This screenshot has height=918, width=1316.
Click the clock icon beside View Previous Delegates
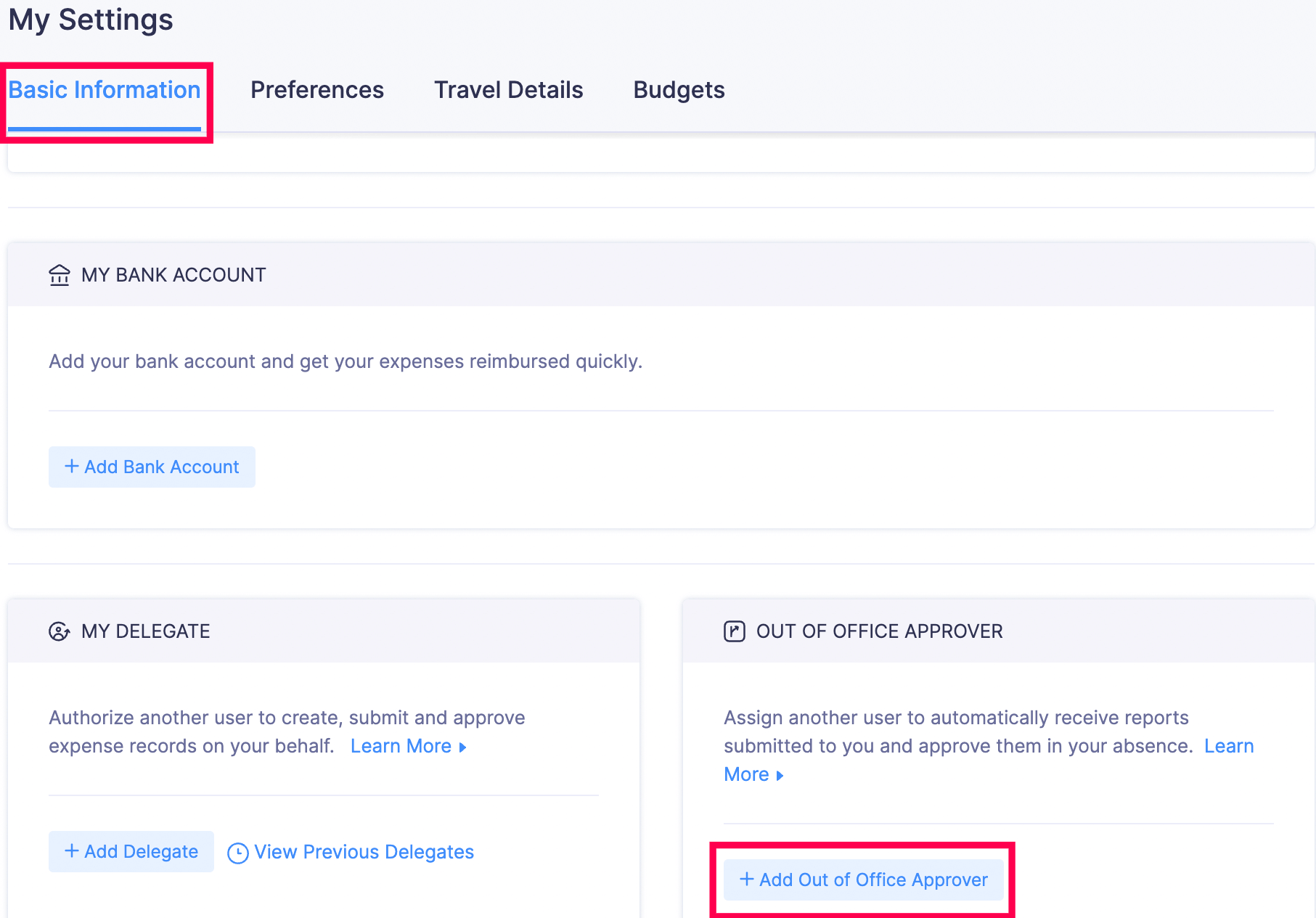(x=238, y=853)
